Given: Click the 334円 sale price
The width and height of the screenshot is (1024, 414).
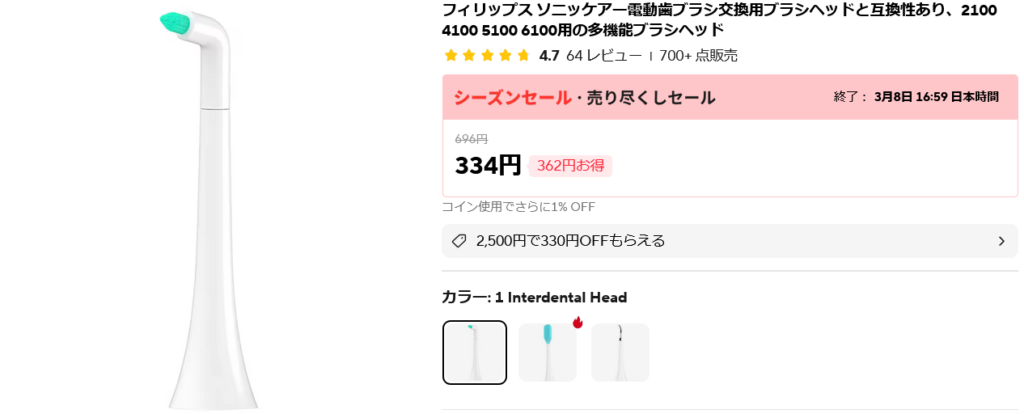Looking at the screenshot, I should coord(488,165).
